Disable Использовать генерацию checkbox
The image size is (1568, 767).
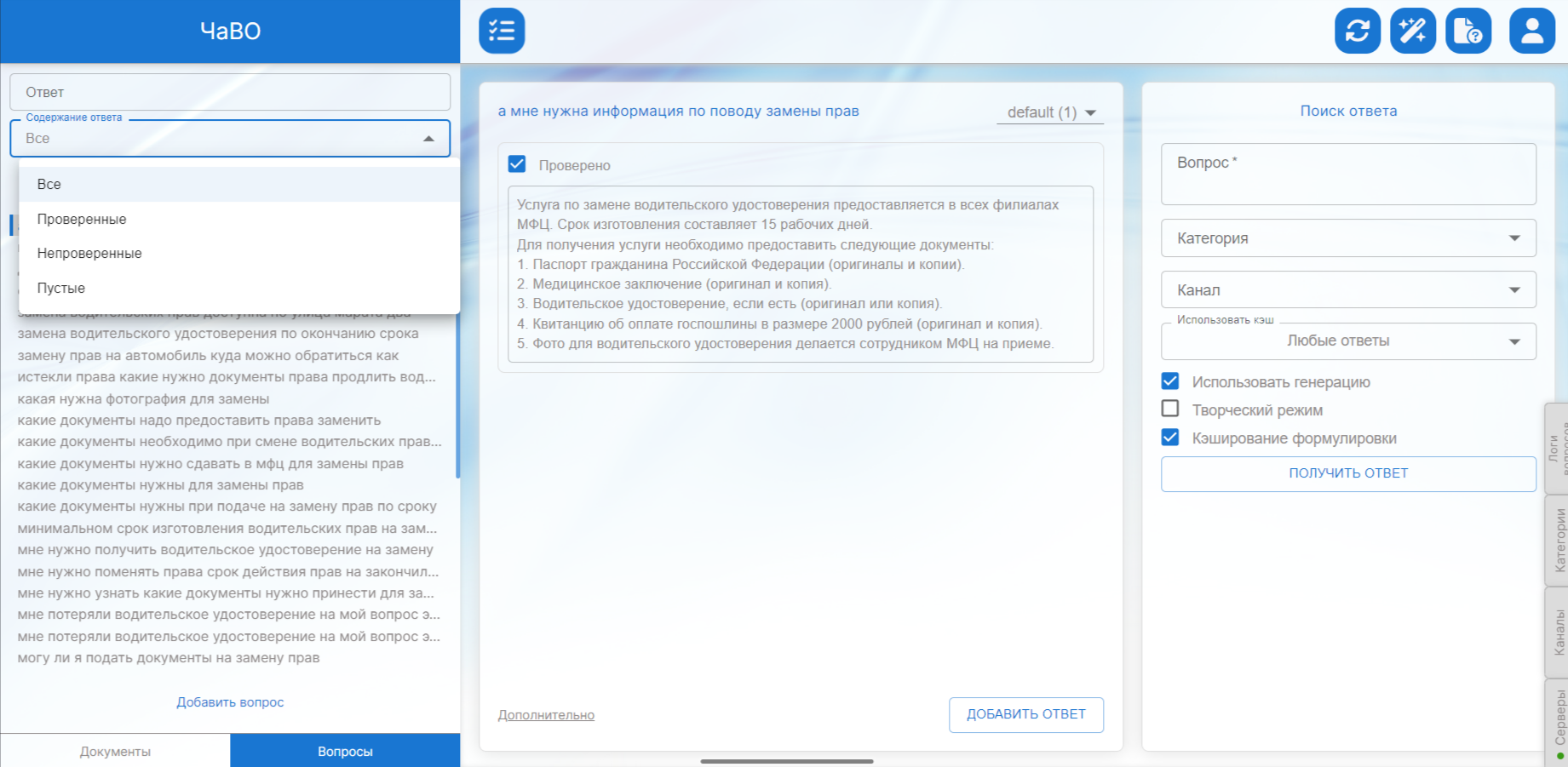(x=1170, y=381)
